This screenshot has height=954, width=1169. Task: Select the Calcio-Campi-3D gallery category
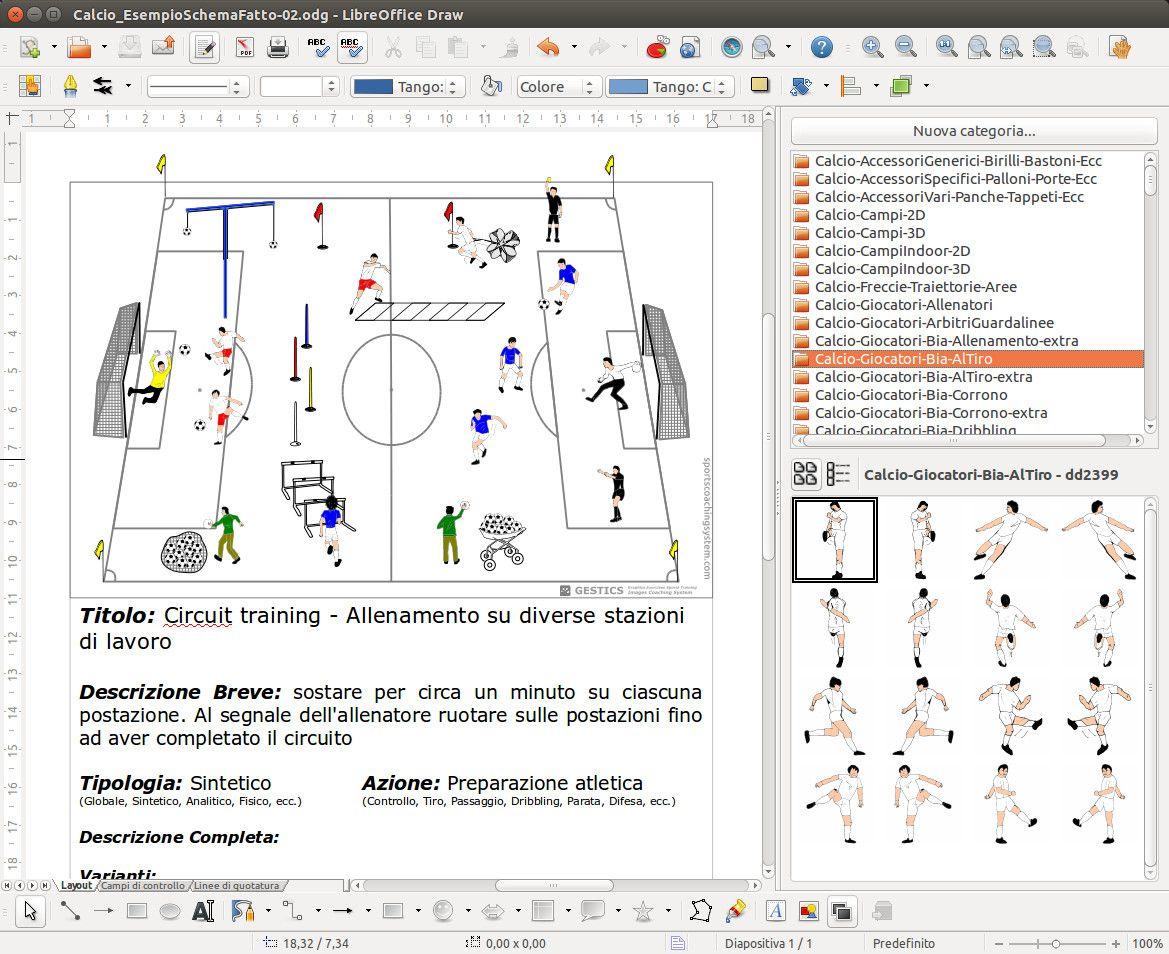pos(869,233)
